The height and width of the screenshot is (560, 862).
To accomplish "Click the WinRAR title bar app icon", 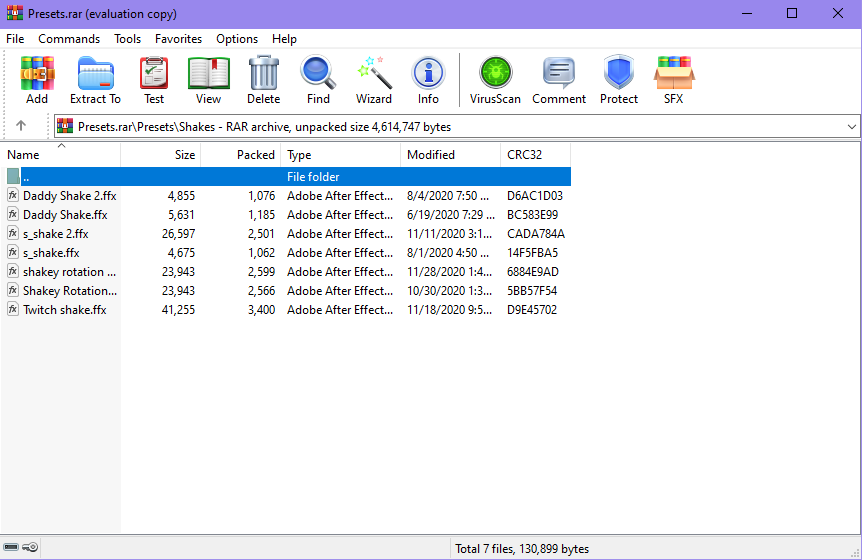I will pyautogui.click(x=15, y=13).
